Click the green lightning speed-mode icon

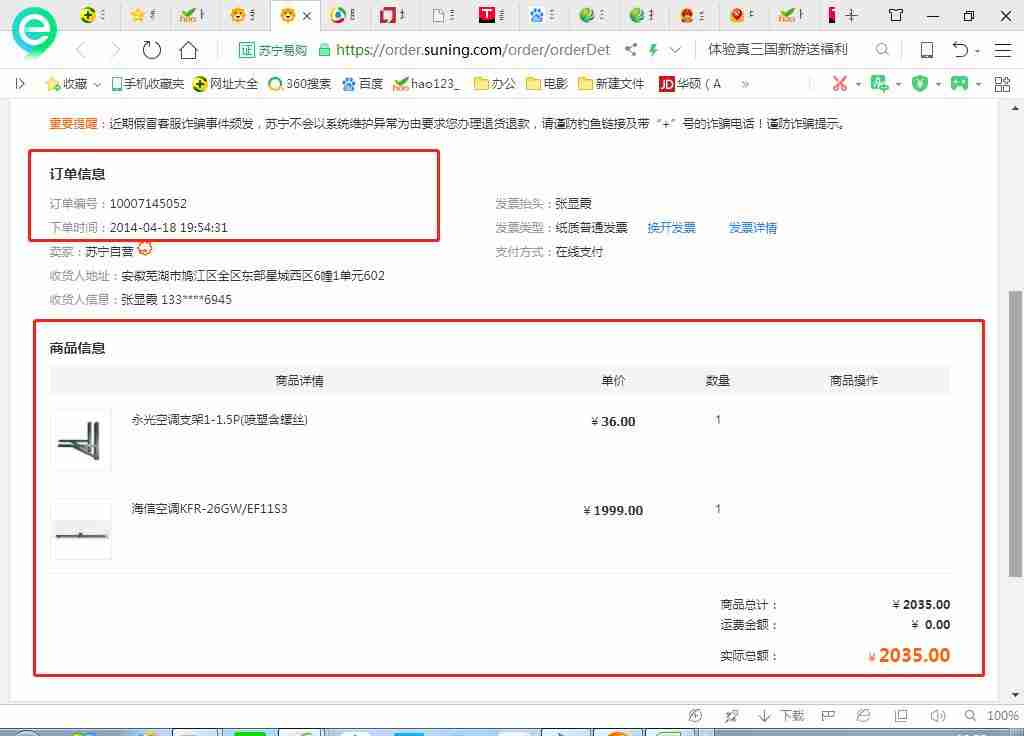pos(653,49)
